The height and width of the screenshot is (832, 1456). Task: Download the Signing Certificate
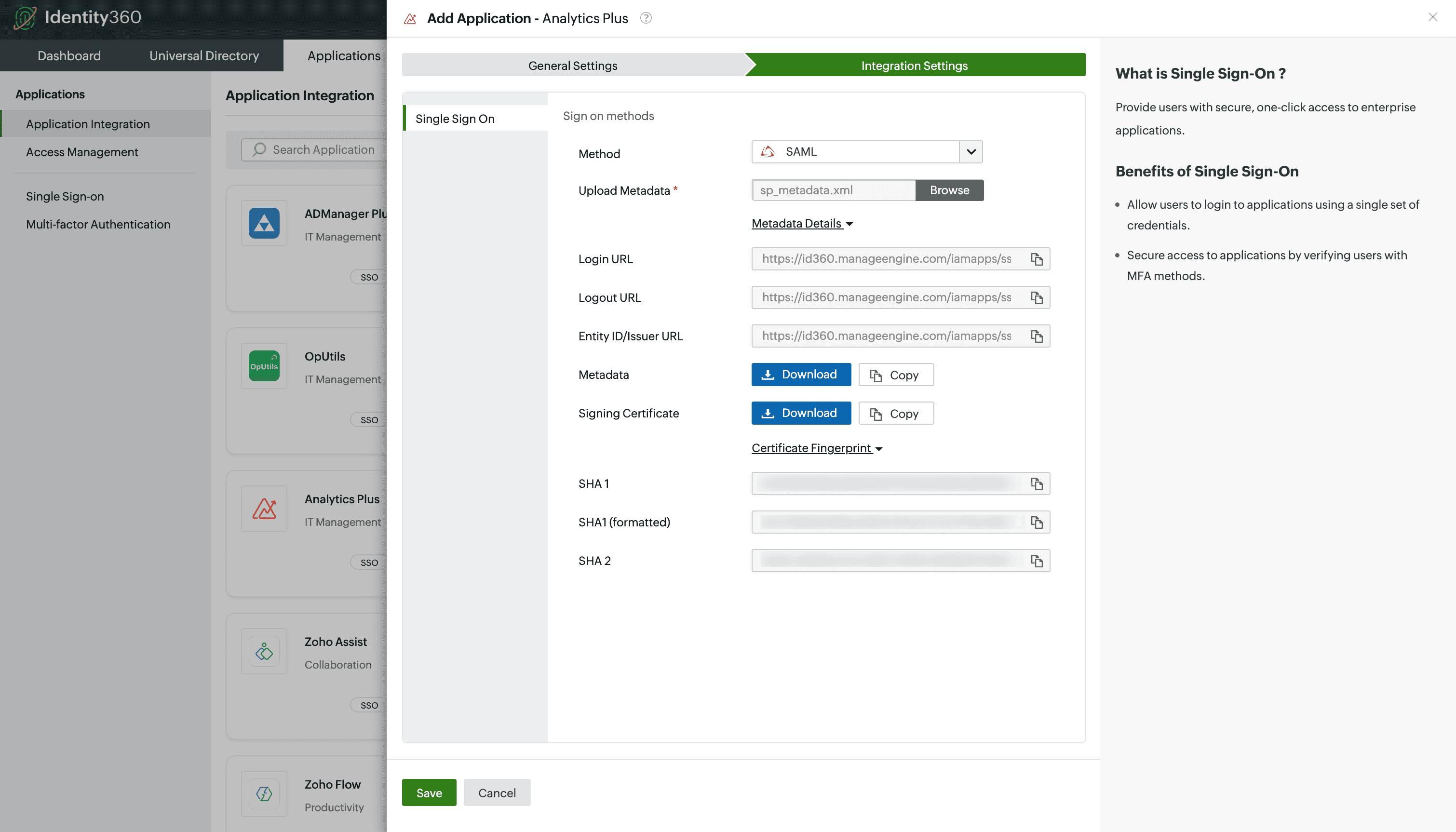(x=801, y=413)
